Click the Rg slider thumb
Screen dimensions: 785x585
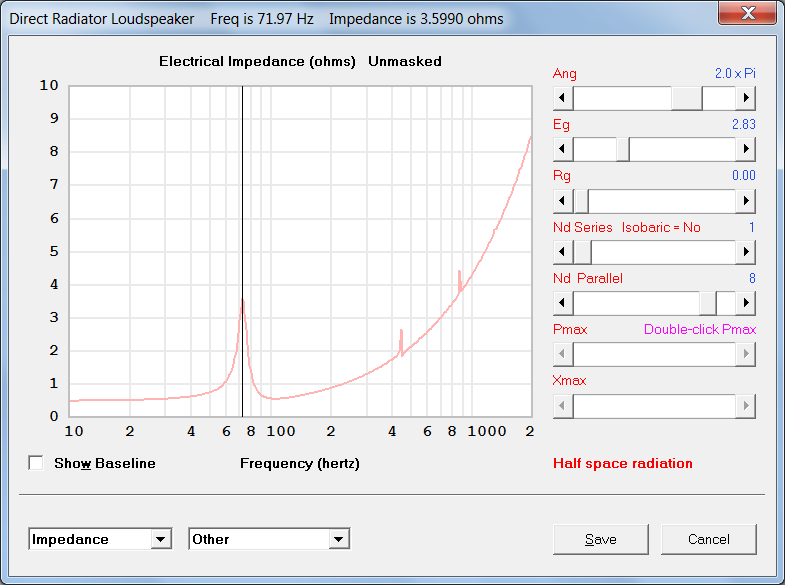581,201
